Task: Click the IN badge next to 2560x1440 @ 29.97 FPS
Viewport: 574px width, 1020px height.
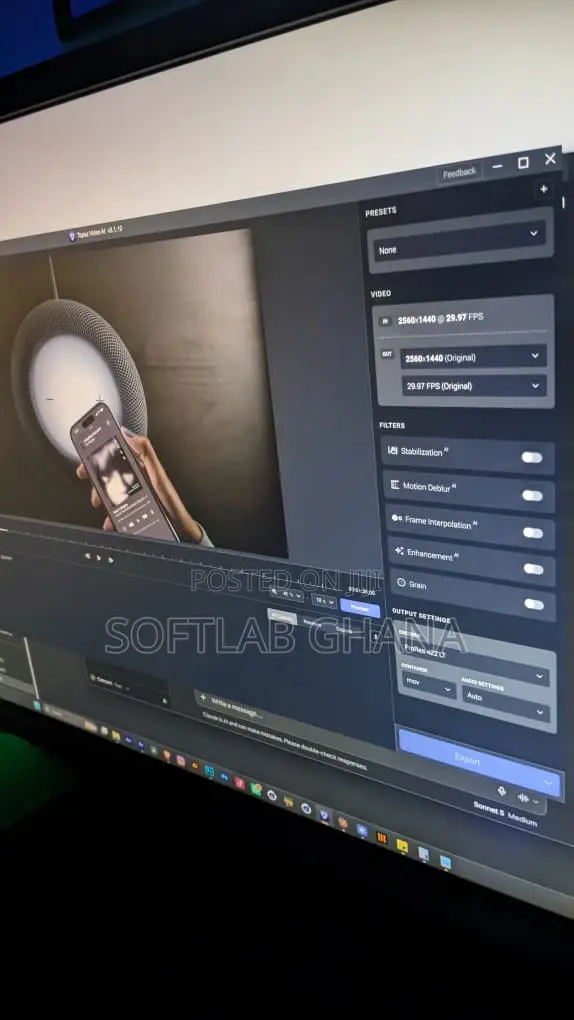Action: click(385, 321)
